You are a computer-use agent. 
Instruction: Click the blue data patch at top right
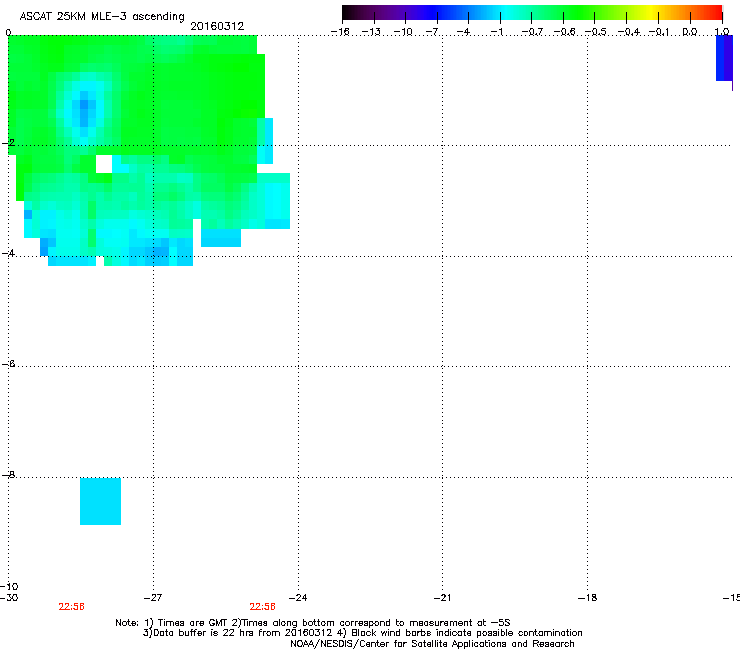724,59
